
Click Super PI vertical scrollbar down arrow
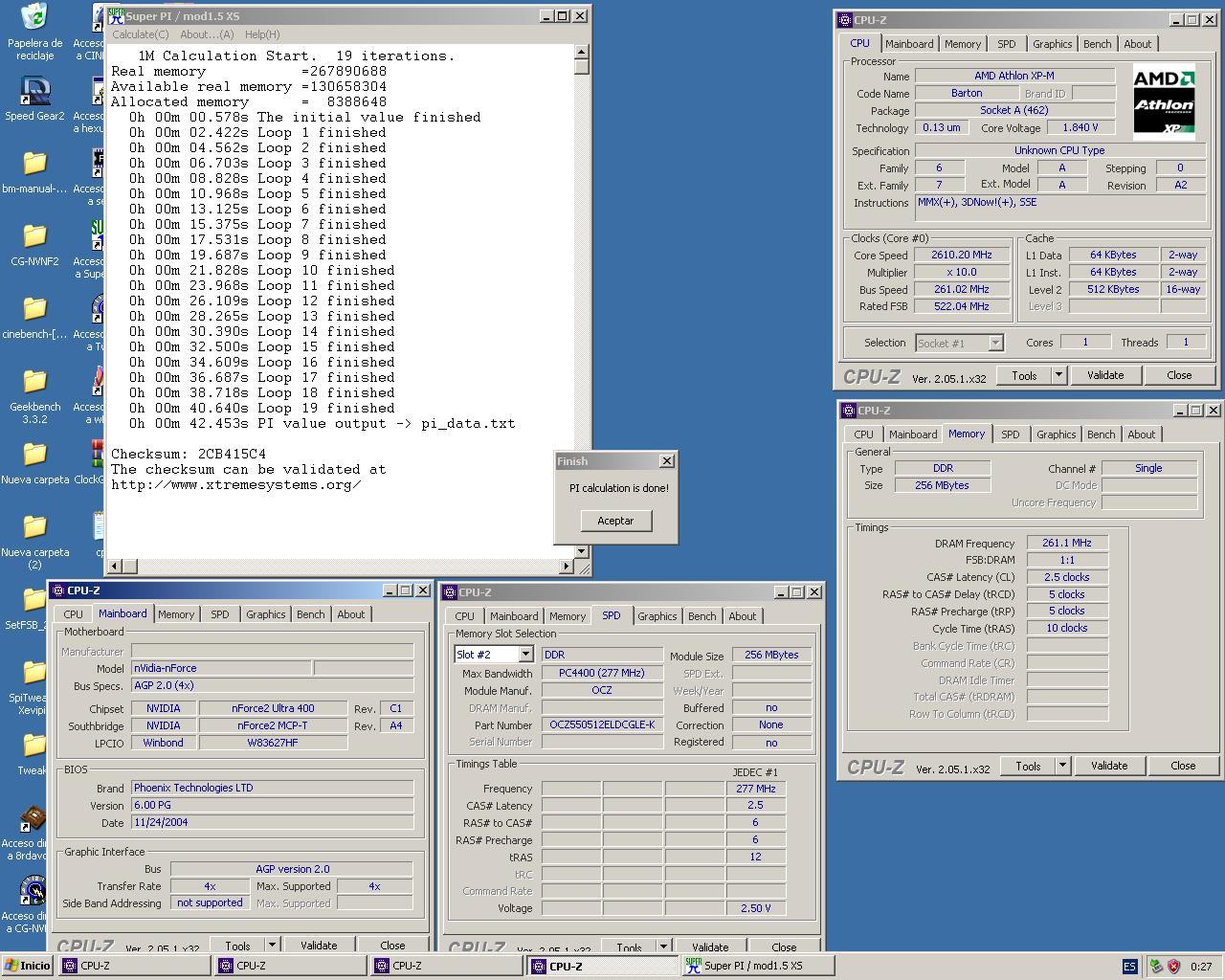click(x=582, y=551)
